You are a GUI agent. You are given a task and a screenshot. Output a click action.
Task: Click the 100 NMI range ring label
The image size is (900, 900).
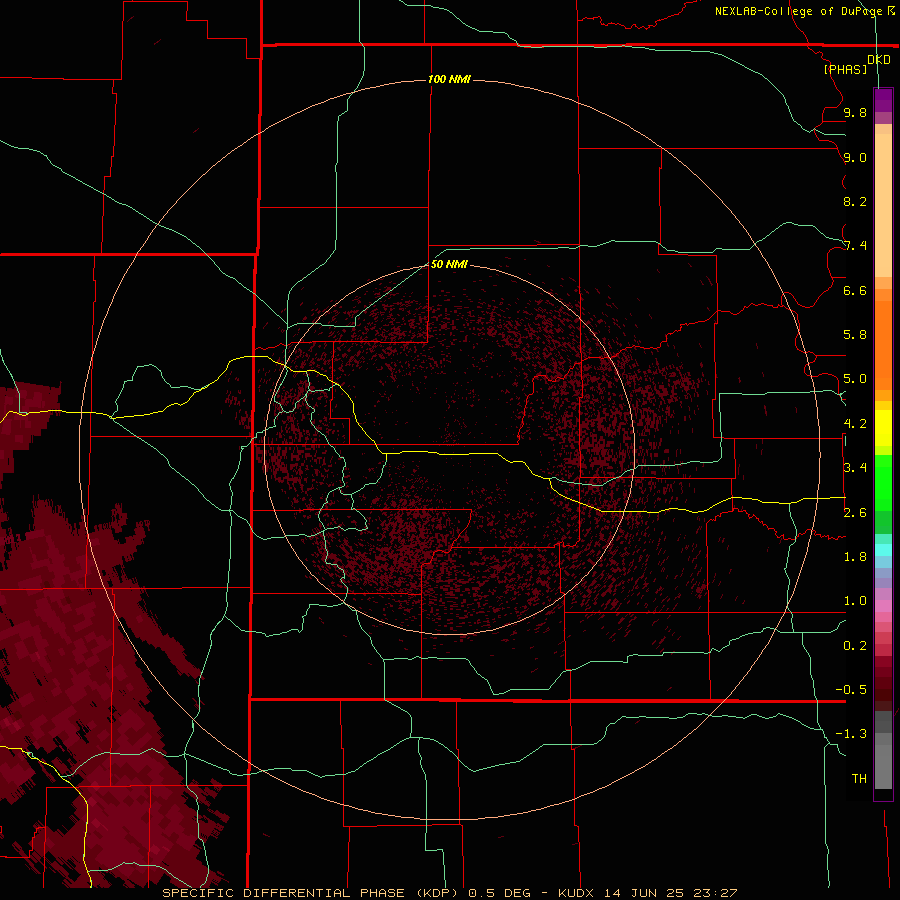pos(449,79)
